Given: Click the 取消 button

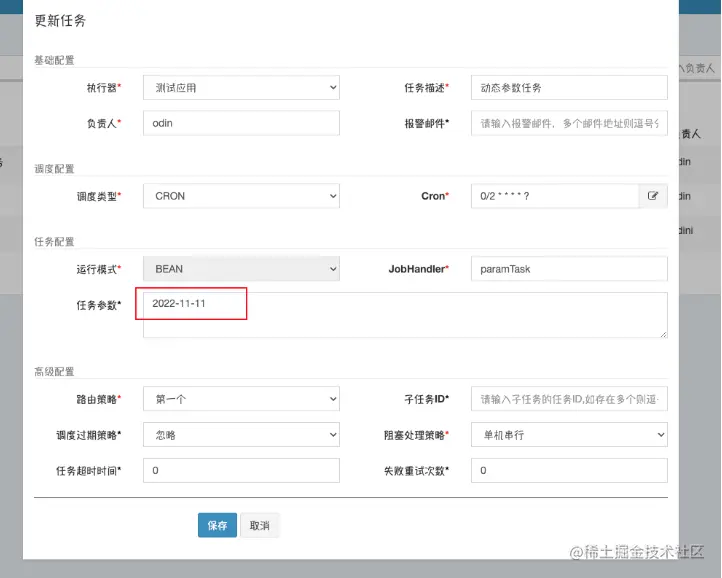Looking at the screenshot, I should 260,525.
